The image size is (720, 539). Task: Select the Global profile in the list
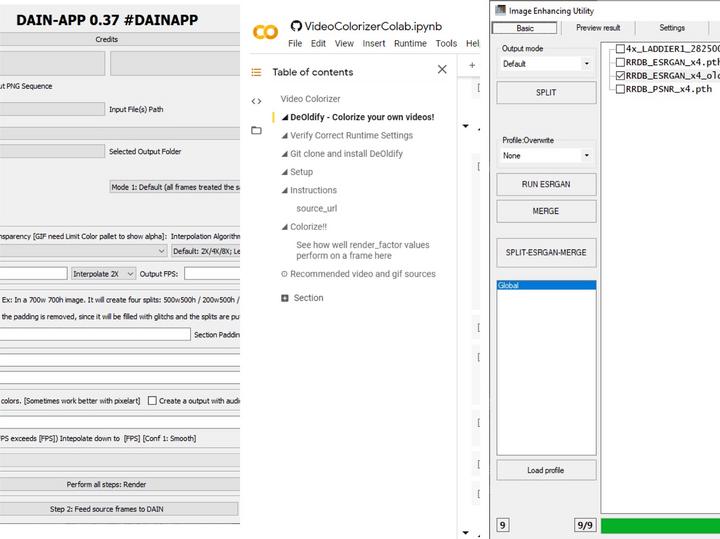coord(546,286)
